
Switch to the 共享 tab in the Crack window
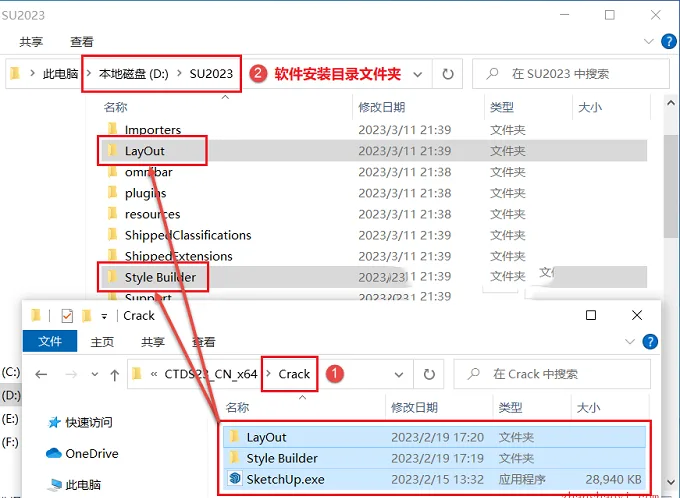[153, 342]
